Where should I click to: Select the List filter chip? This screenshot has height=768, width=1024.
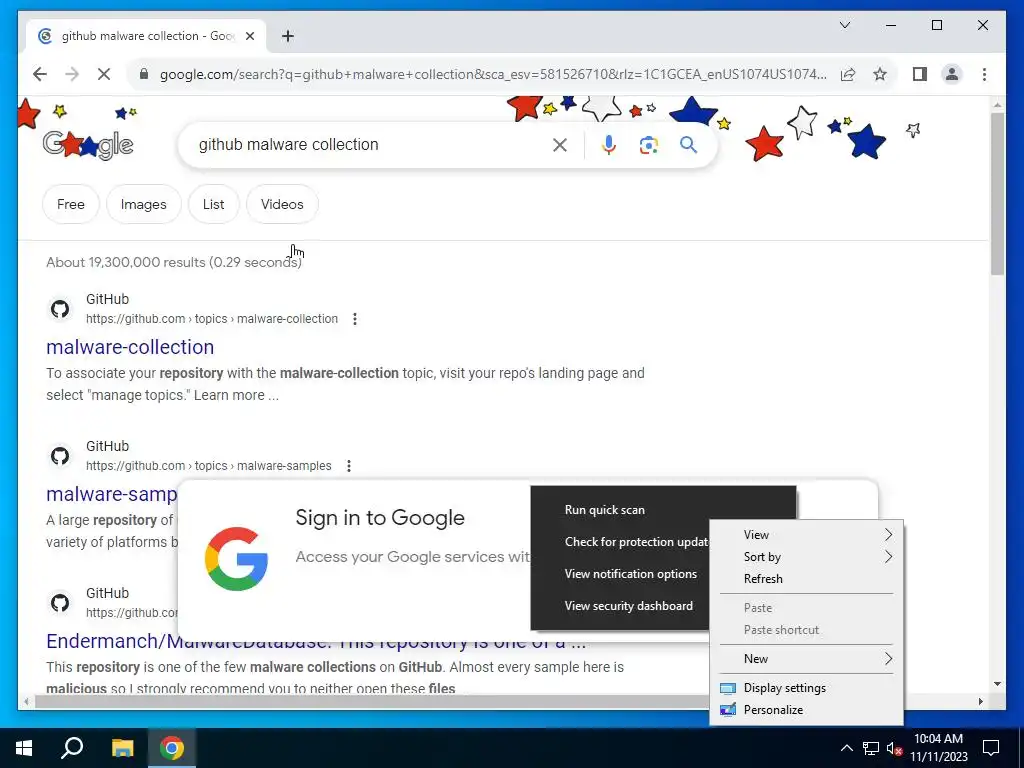click(214, 204)
